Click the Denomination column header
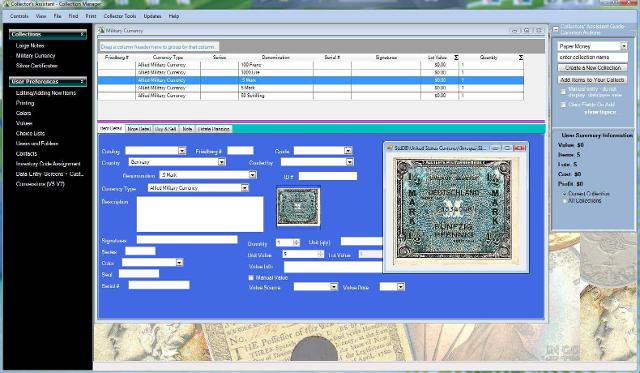Viewport: 640px width, 373px height. pyautogui.click(x=276, y=58)
